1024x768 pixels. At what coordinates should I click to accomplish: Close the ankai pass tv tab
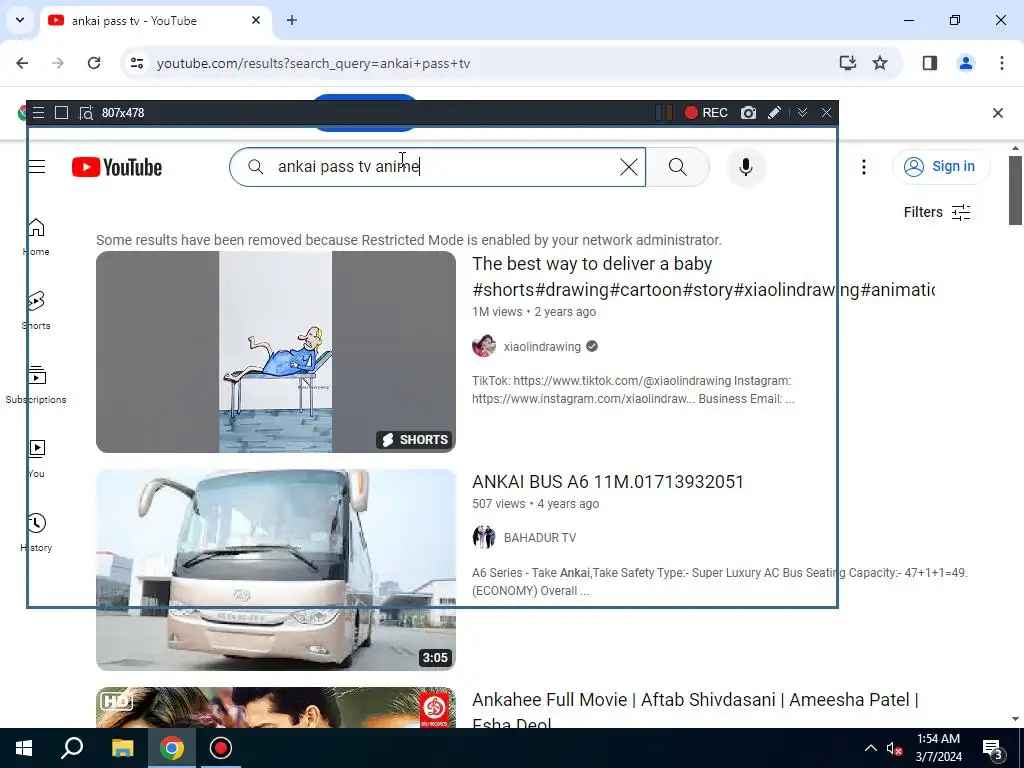(x=256, y=20)
